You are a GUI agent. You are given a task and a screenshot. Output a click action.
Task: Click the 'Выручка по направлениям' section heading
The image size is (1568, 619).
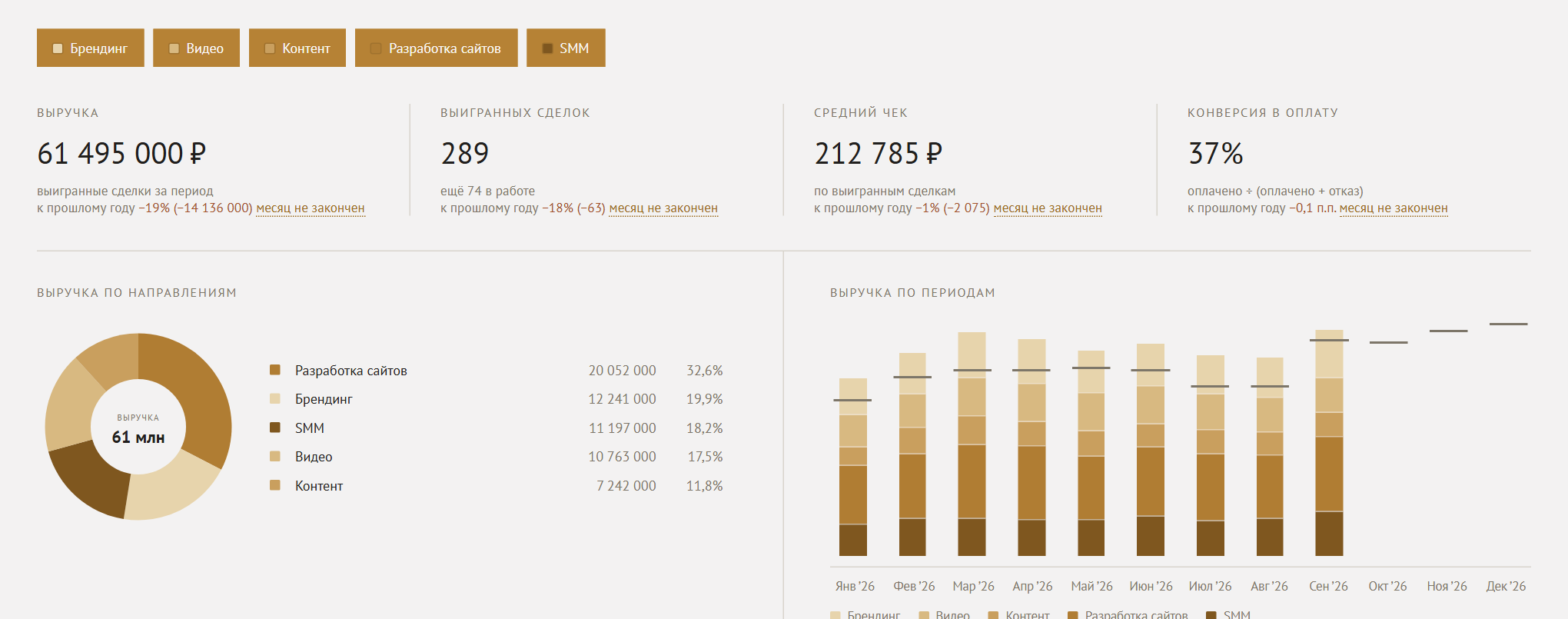click(x=137, y=293)
